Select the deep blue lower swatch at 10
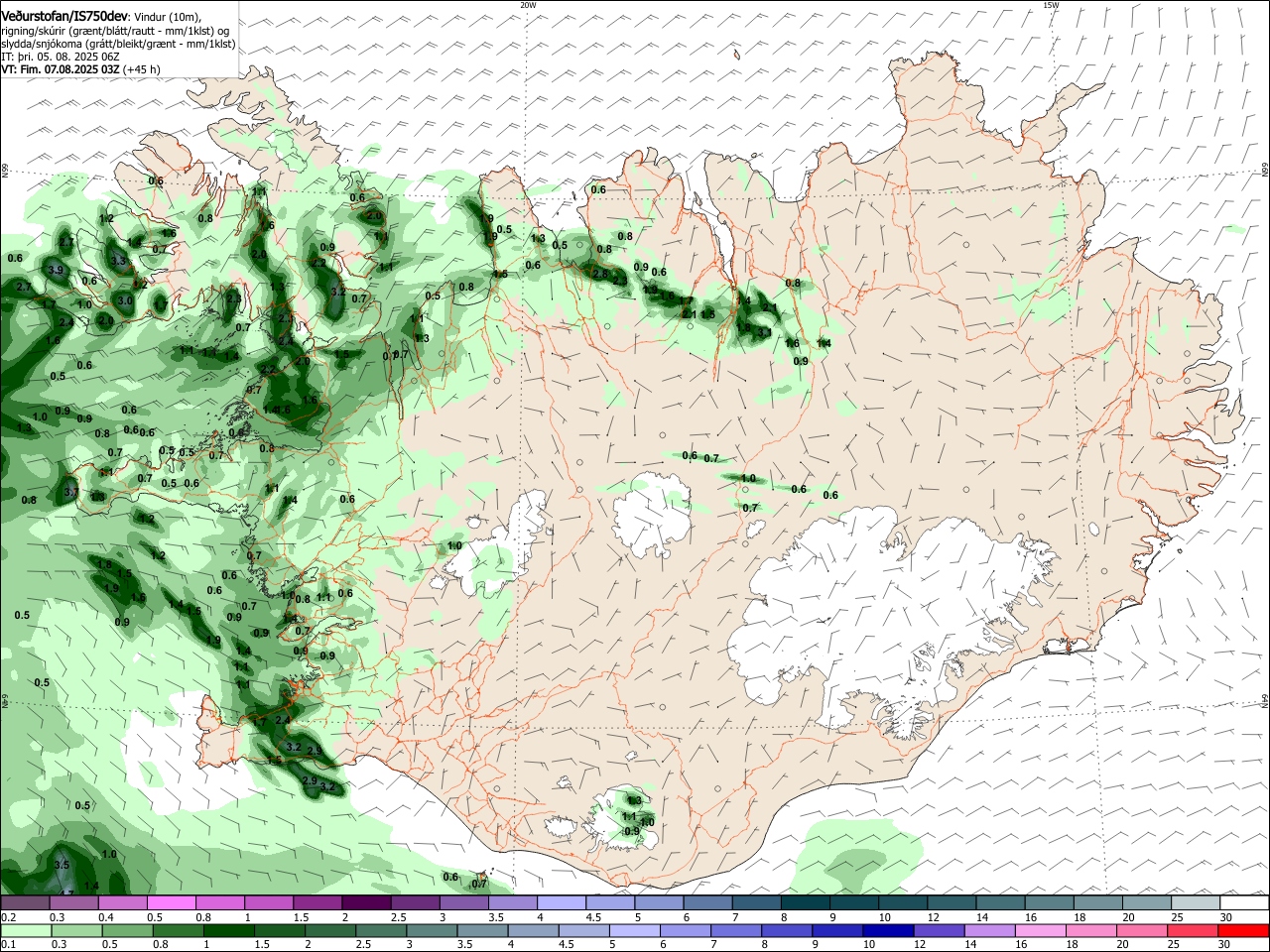 tap(890, 930)
